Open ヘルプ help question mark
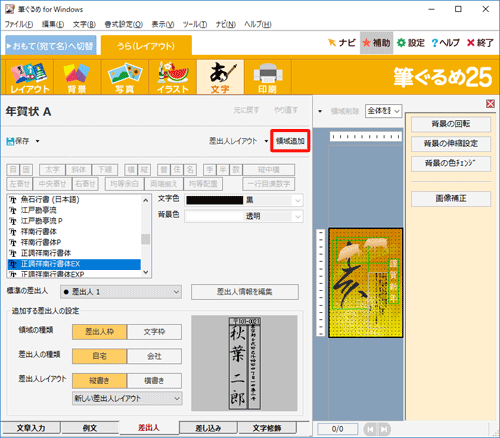 [446, 43]
